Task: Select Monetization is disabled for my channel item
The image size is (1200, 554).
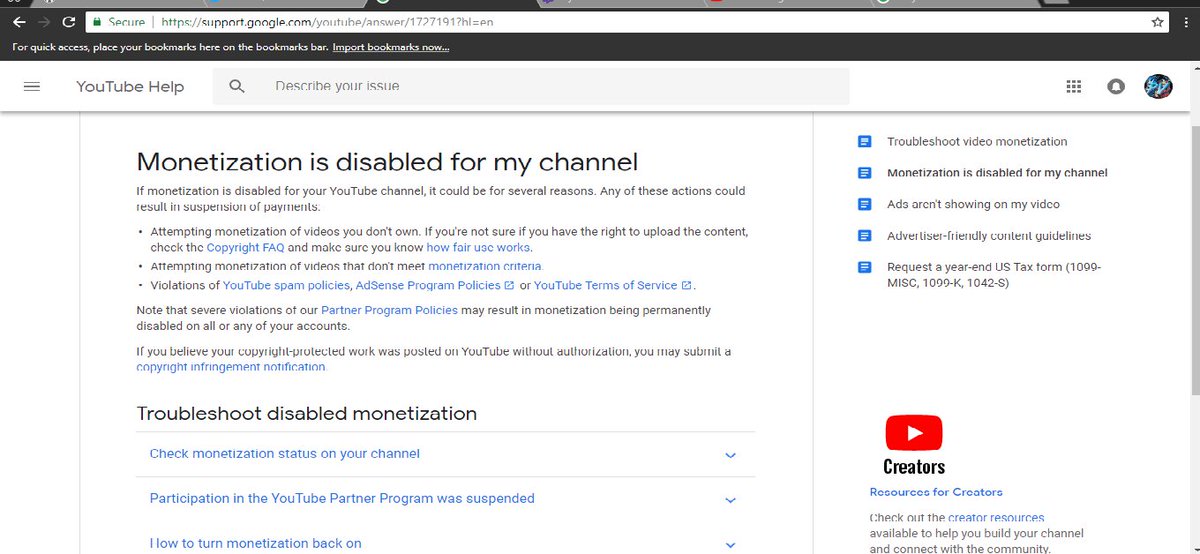Action: point(997,173)
